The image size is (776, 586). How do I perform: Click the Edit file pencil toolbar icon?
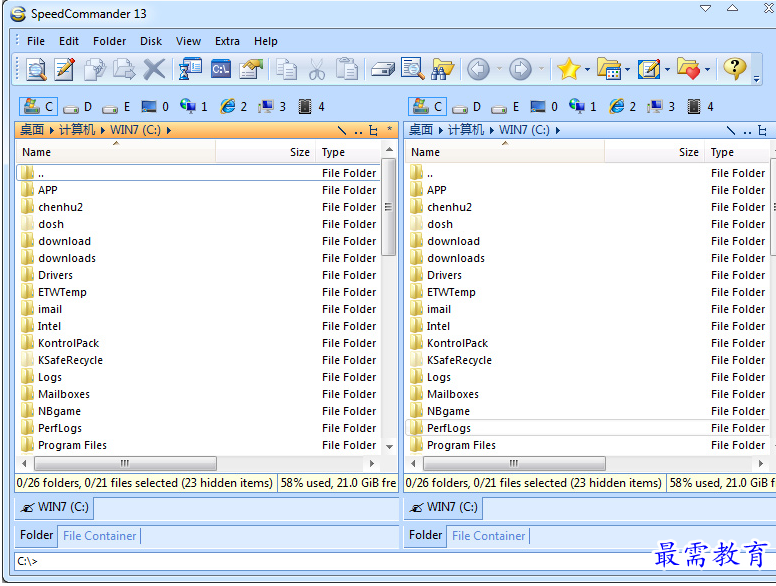[64, 69]
